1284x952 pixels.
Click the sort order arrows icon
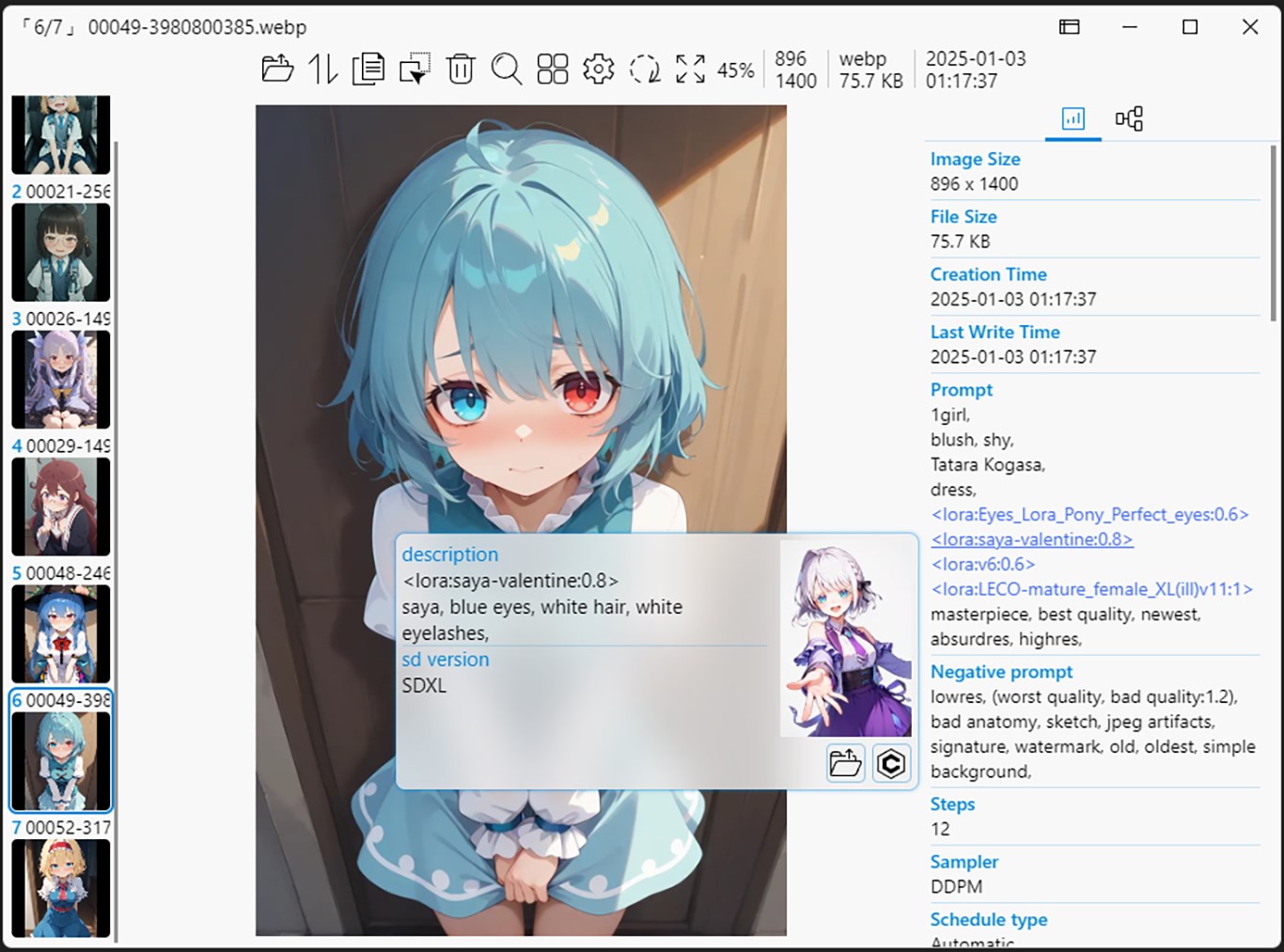coord(323,69)
